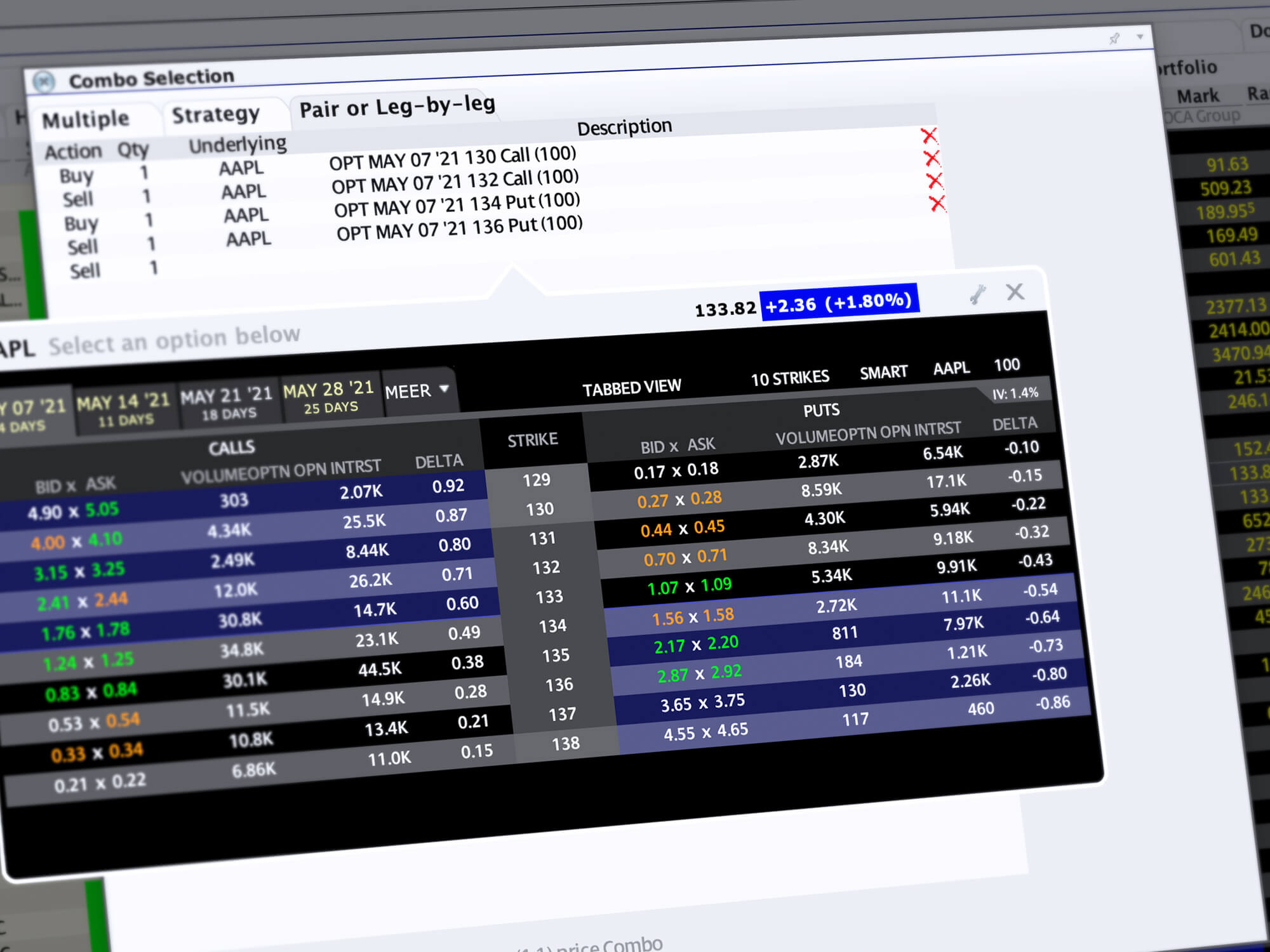Select the MAY 21 '21 expiry tab
1270x952 pixels.
[x=227, y=403]
